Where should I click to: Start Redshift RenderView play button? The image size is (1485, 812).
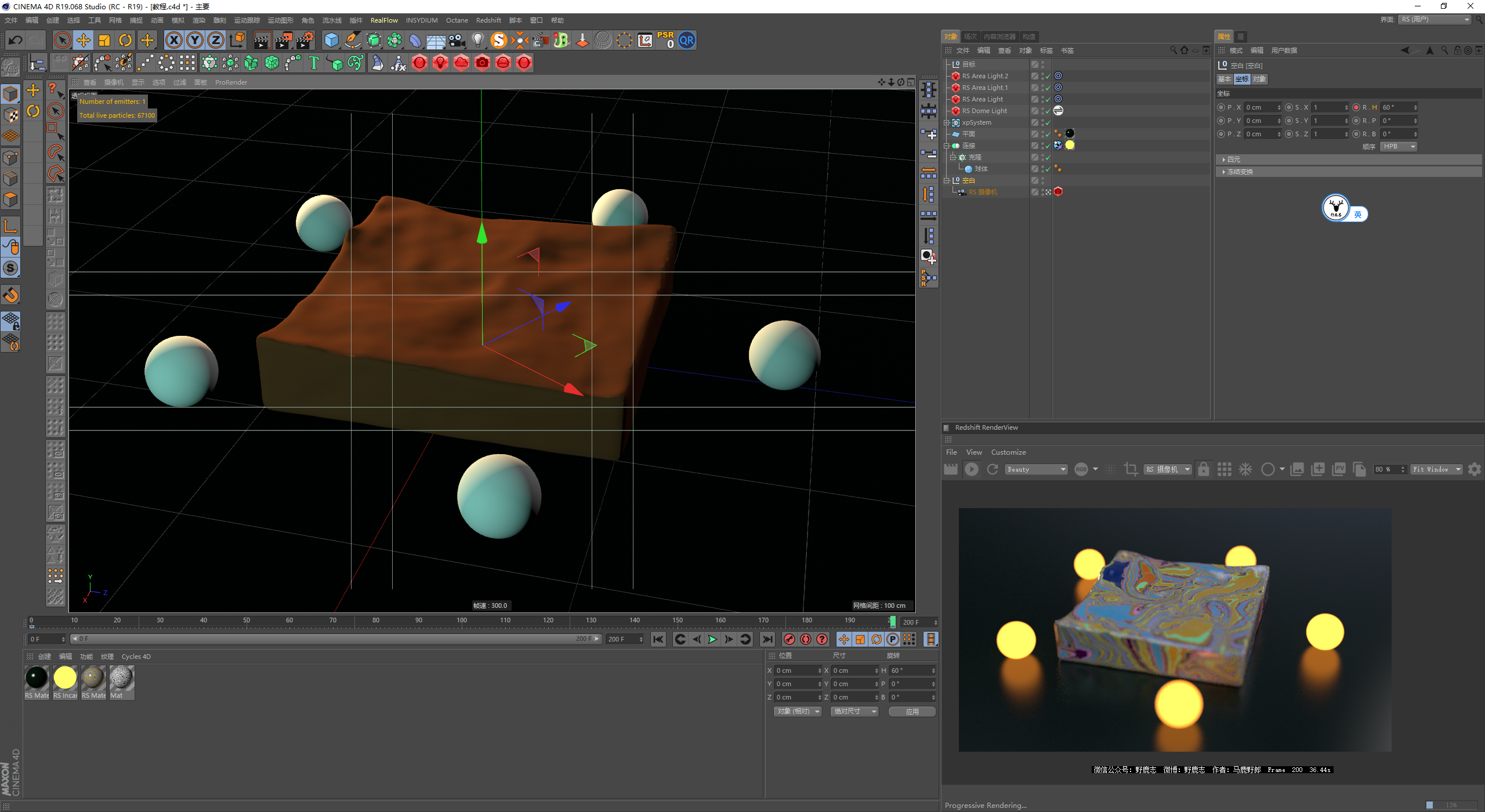click(x=972, y=469)
